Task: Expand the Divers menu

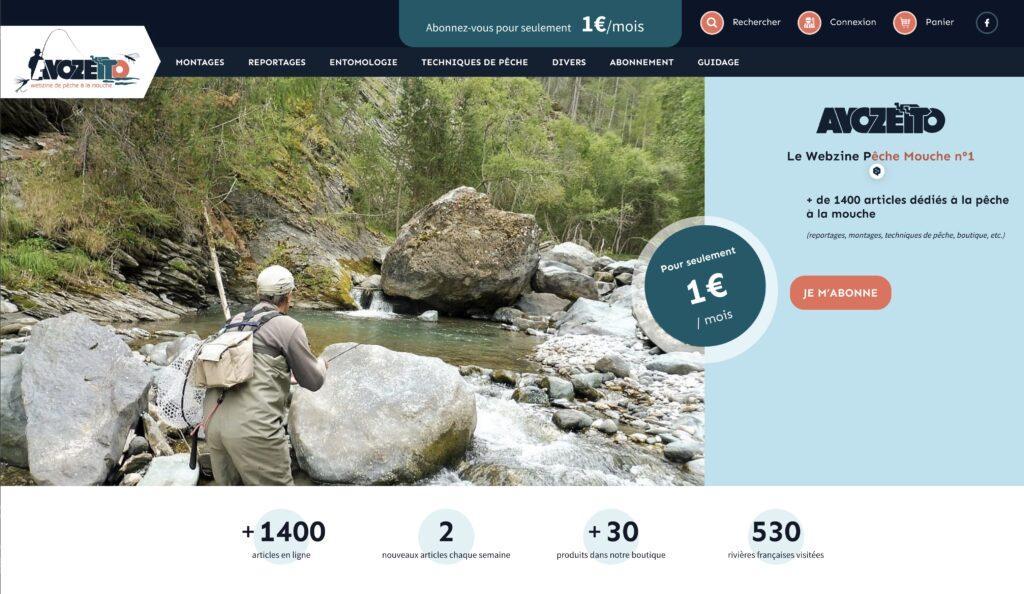Action: 569,62
